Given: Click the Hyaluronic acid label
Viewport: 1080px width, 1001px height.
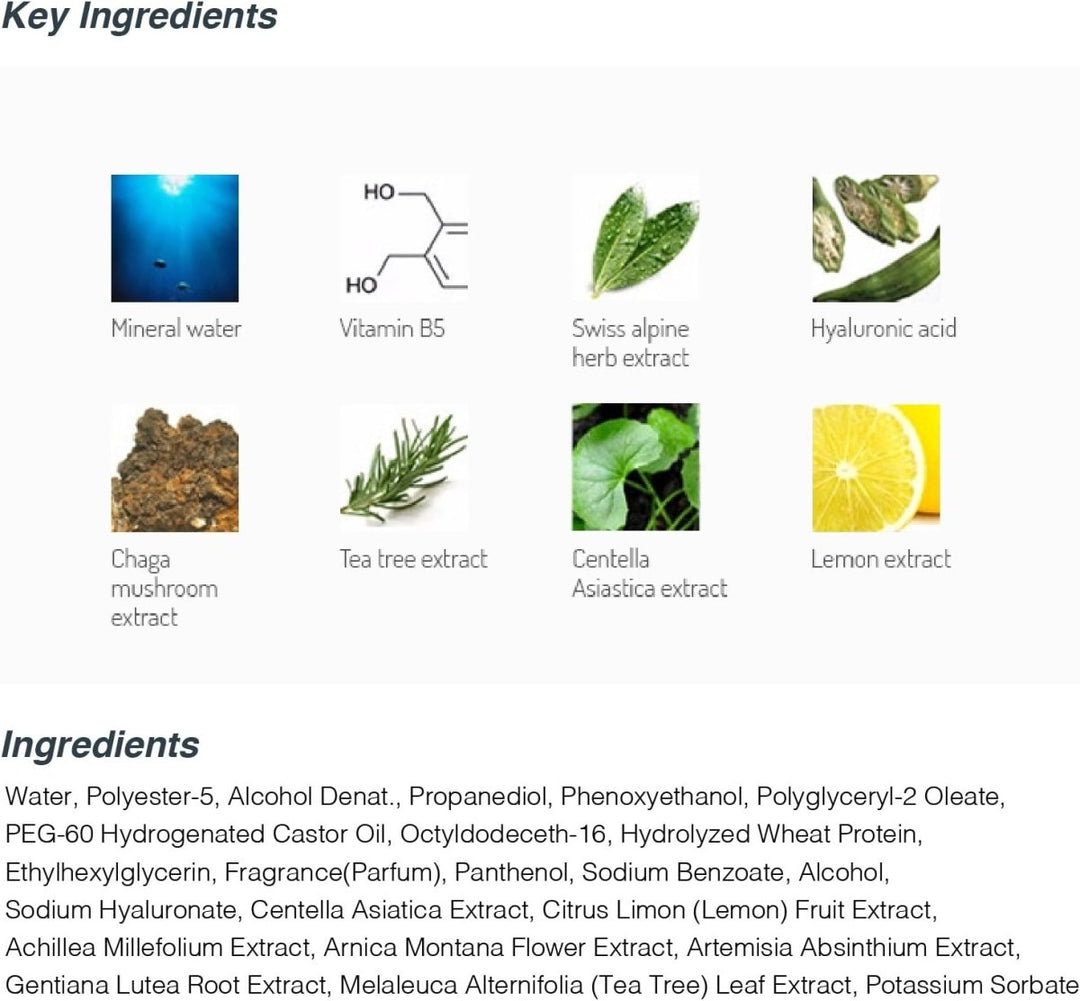Looking at the screenshot, I should click(x=884, y=329).
